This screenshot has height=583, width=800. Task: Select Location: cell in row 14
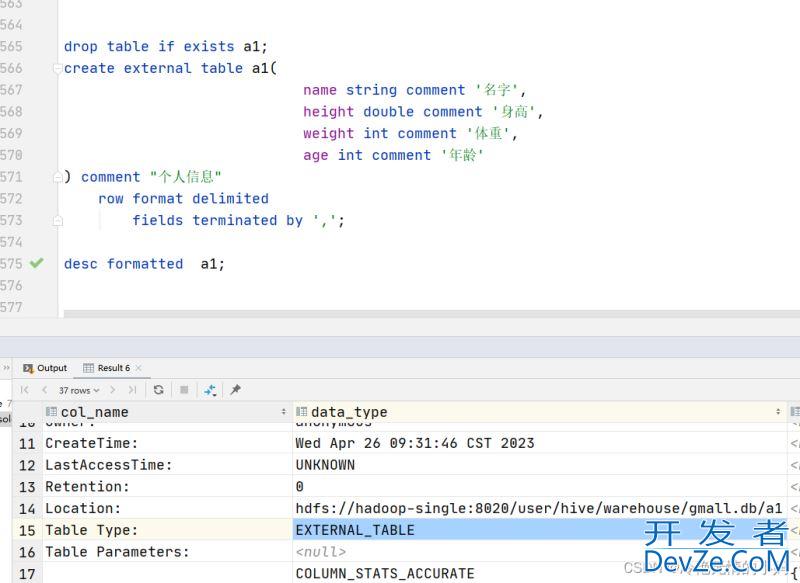click(x=167, y=508)
